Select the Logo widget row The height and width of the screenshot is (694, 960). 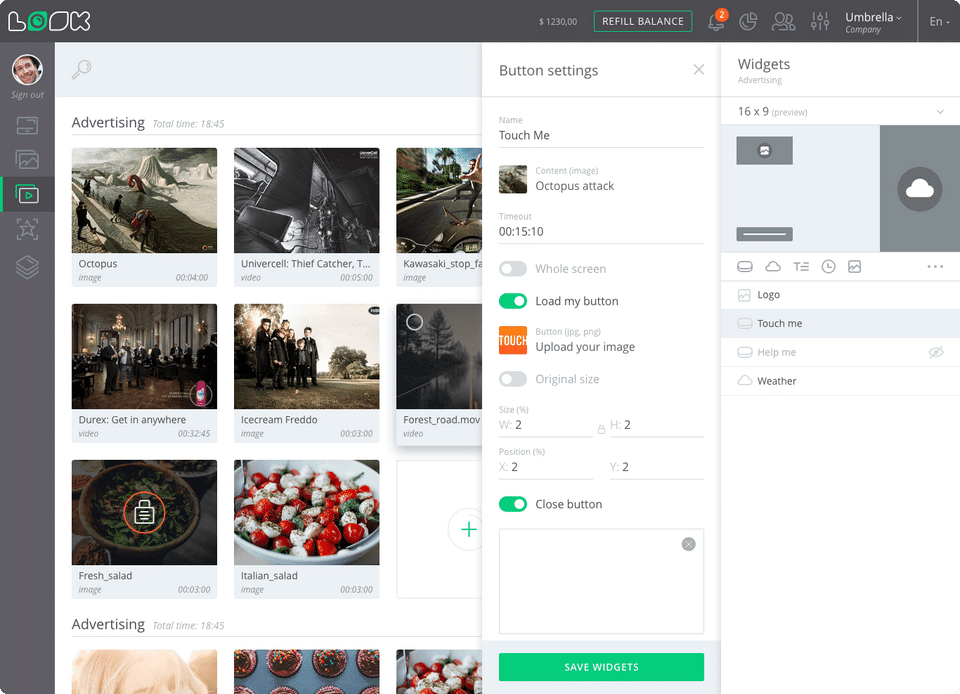click(840, 295)
